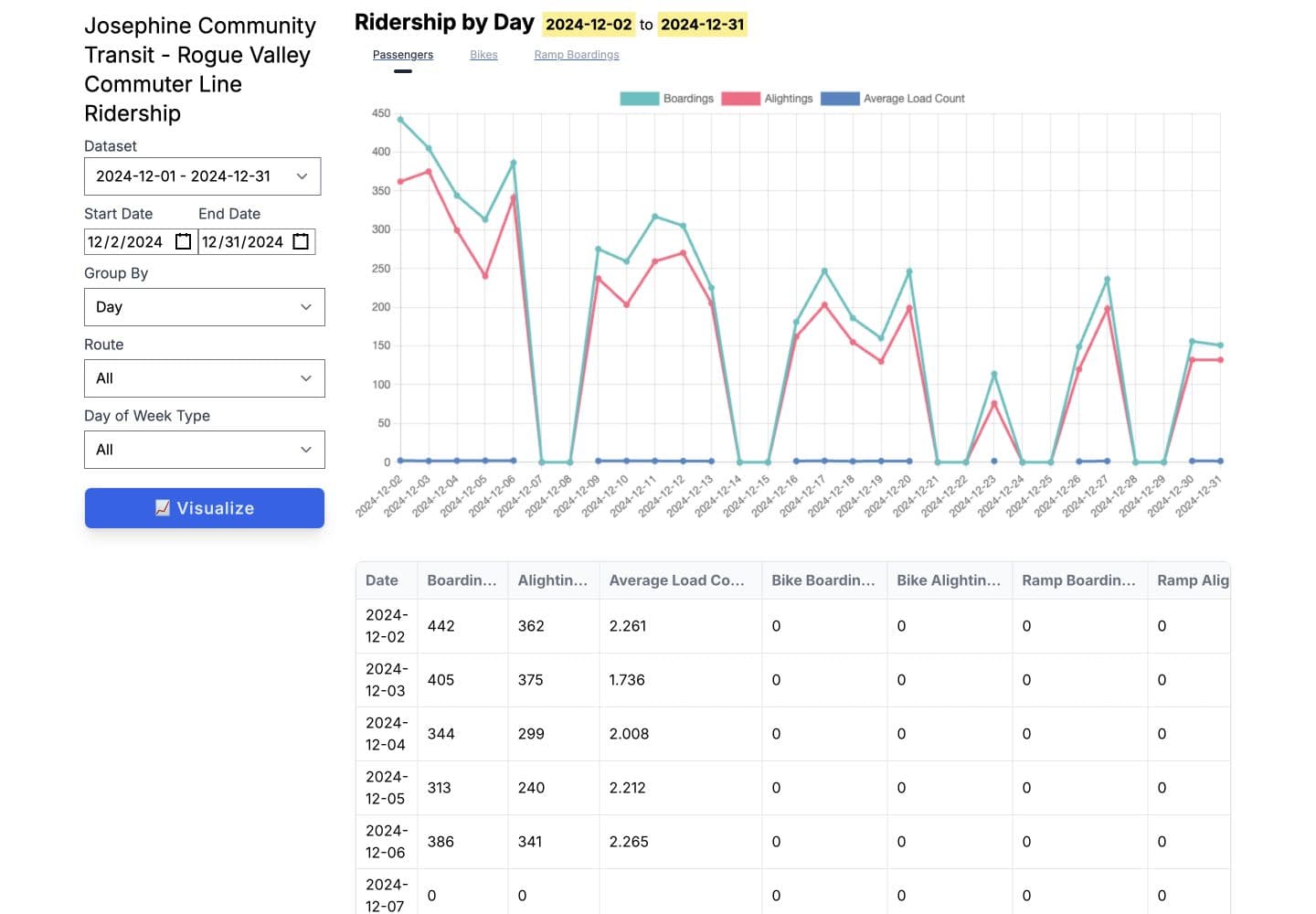
Task: Click the Ramp Boardings column header
Action: pyautogui.click(x=1079, y=580)
